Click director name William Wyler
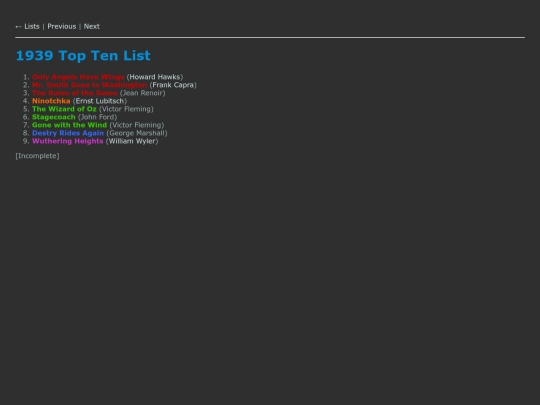The image size is (540, 405). 132,141
